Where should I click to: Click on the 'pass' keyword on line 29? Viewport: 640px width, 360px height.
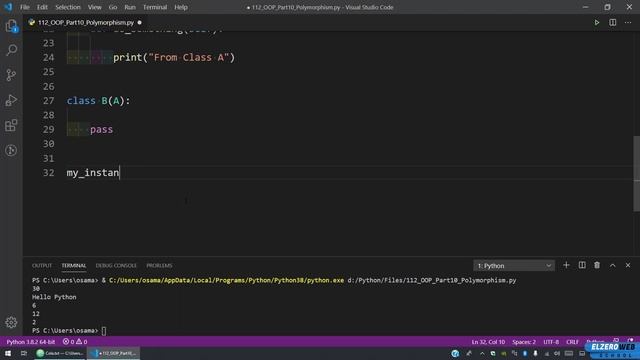(101, 129)
